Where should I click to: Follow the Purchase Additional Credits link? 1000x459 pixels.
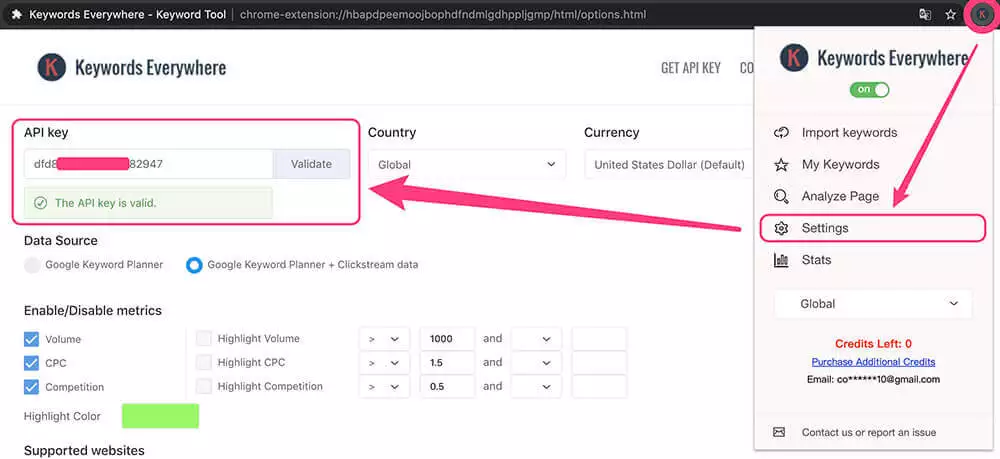point(873,361)
